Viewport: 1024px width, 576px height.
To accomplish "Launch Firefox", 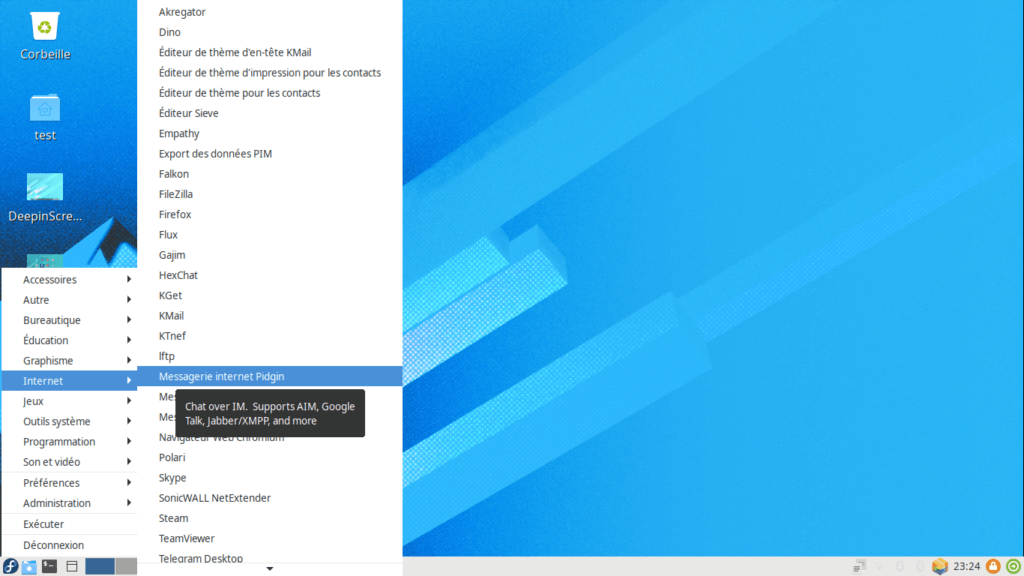I will click(x=270, y=214).
